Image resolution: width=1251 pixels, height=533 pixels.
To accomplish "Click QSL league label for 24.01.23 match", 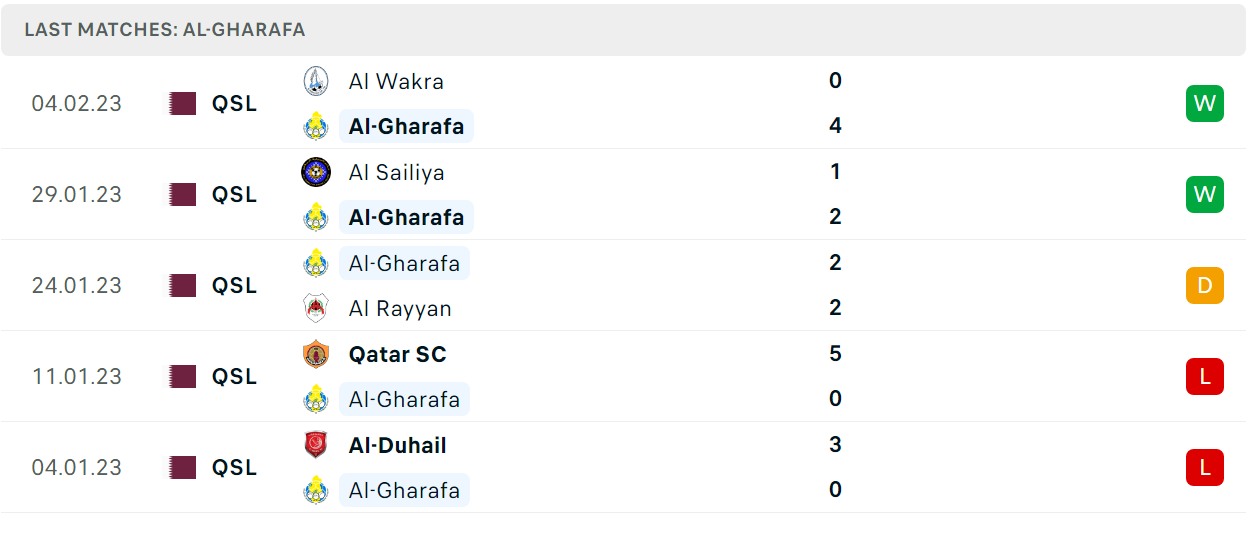I will pos(234,285).
